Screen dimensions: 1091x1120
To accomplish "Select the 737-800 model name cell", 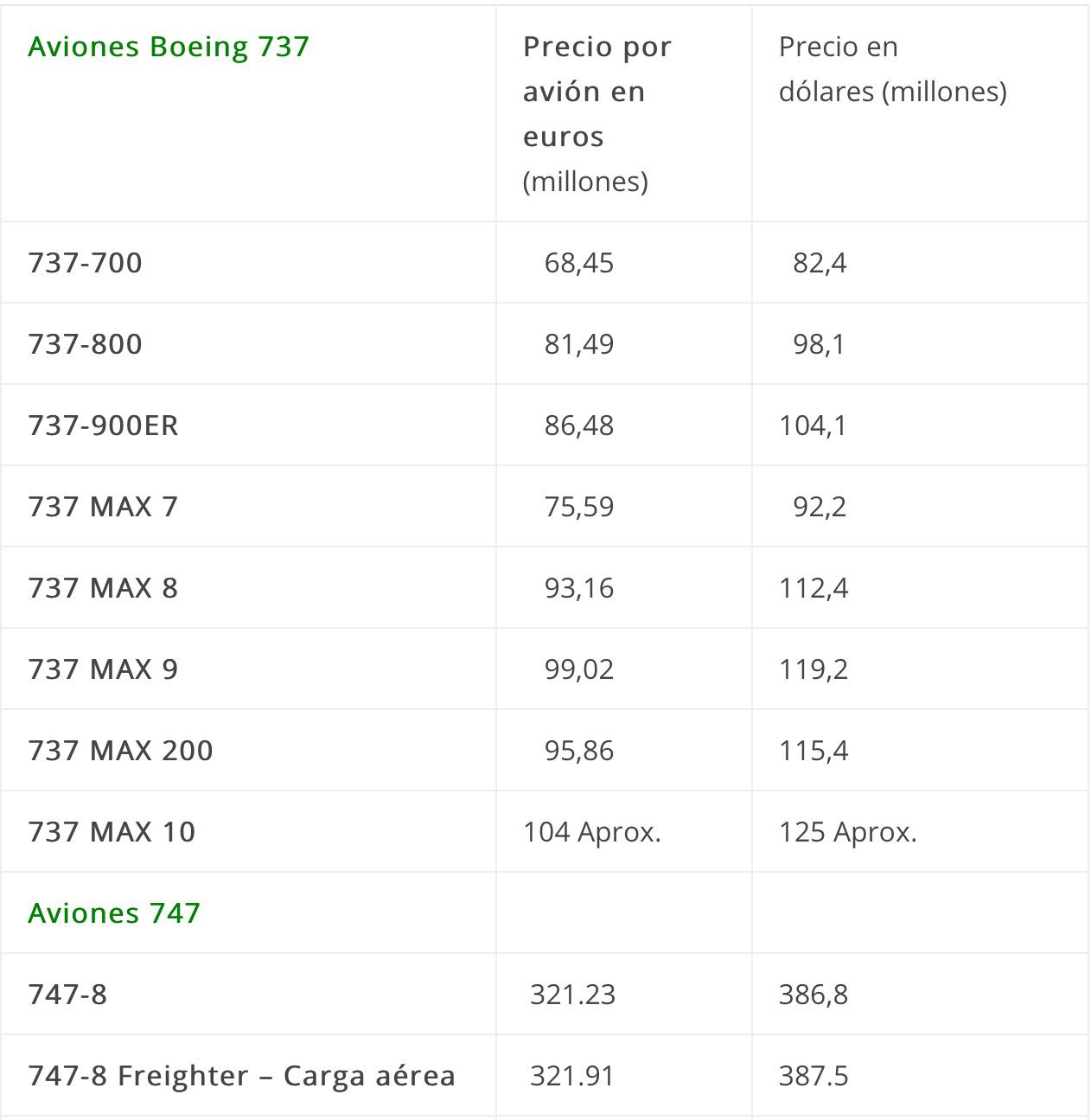I will coord(86,344).
